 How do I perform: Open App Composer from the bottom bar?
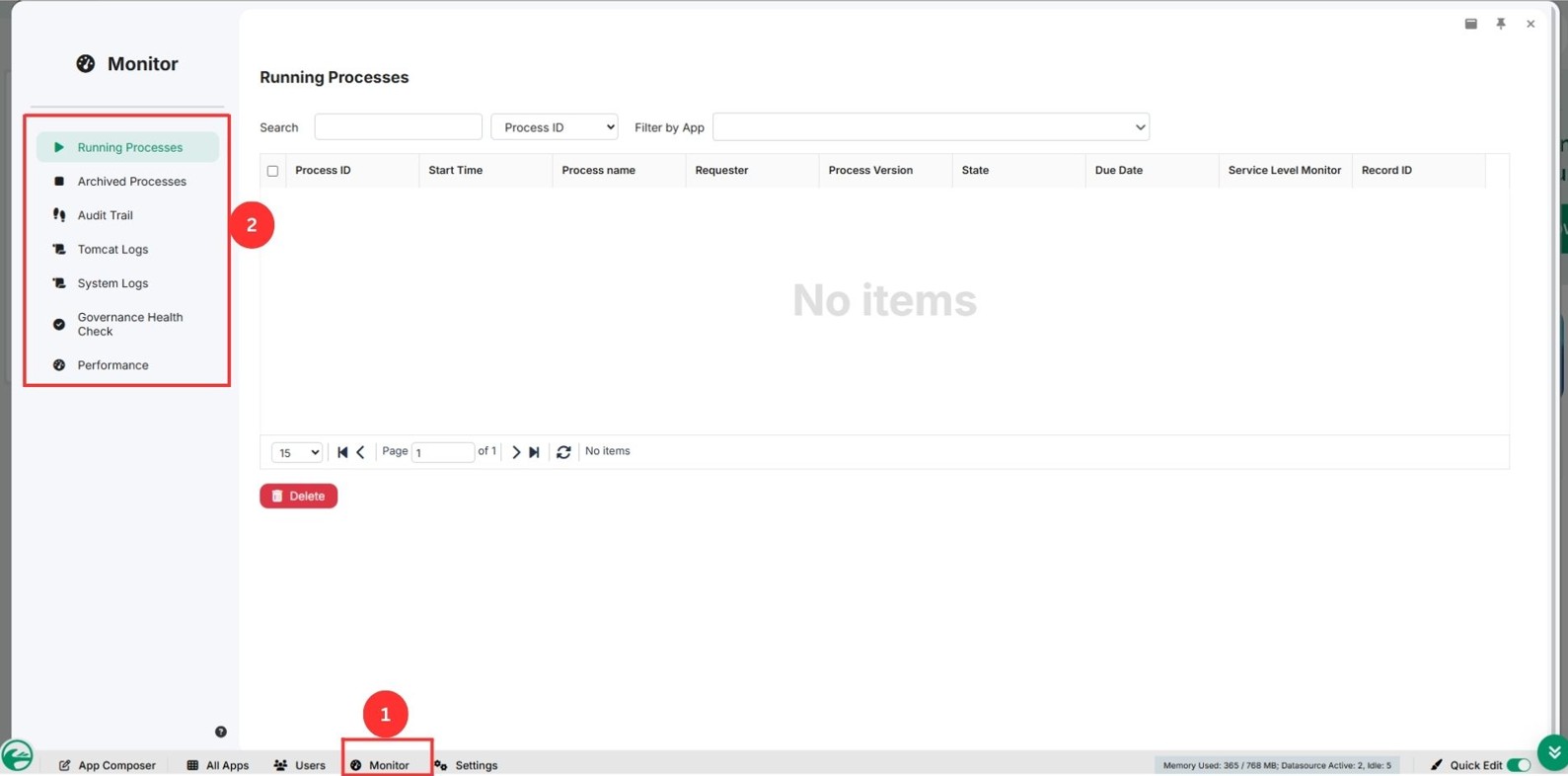108,765
